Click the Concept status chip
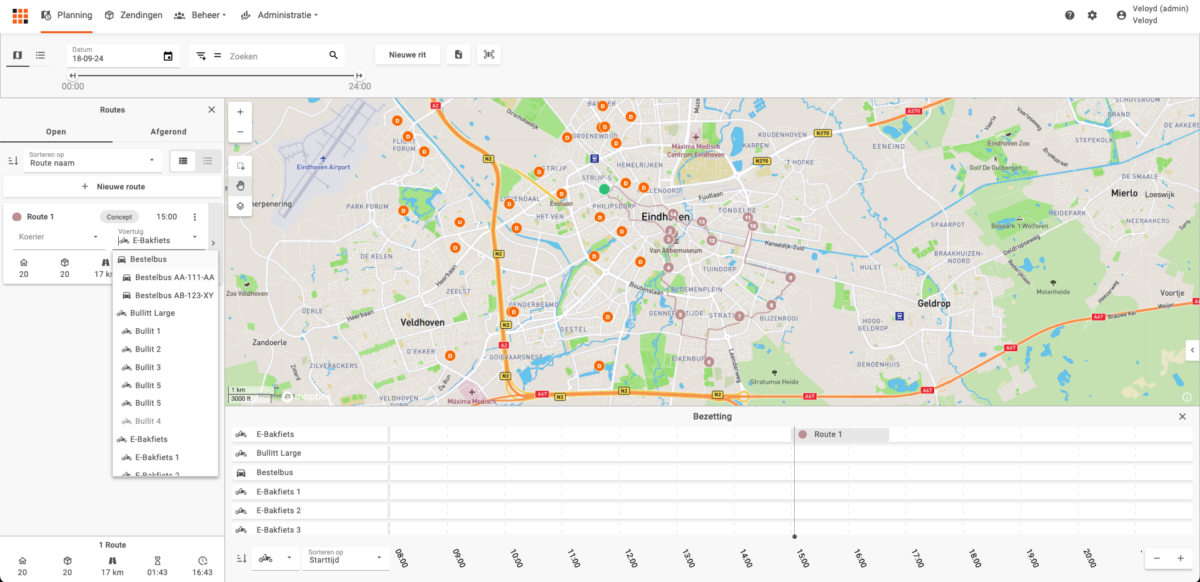 coord(119,216)
